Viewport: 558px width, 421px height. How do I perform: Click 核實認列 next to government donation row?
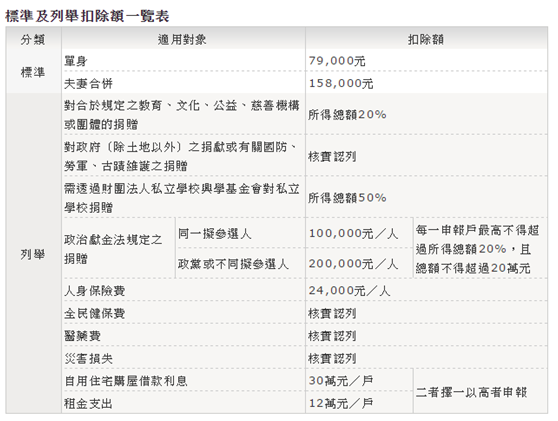pyautogui.click(x=332, y=156)
